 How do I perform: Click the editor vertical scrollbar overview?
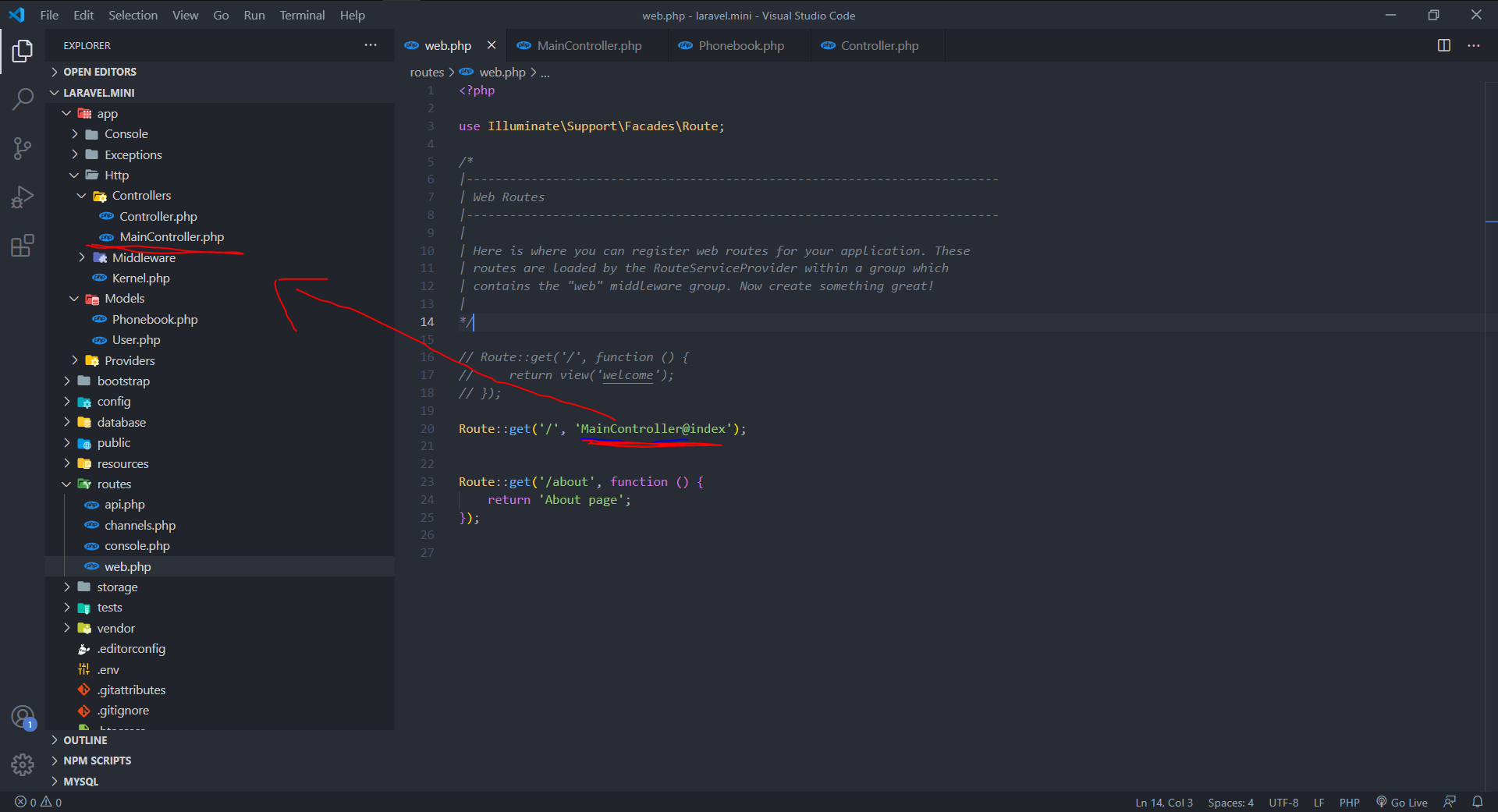pyautogui.click(x=1490, y=437)
